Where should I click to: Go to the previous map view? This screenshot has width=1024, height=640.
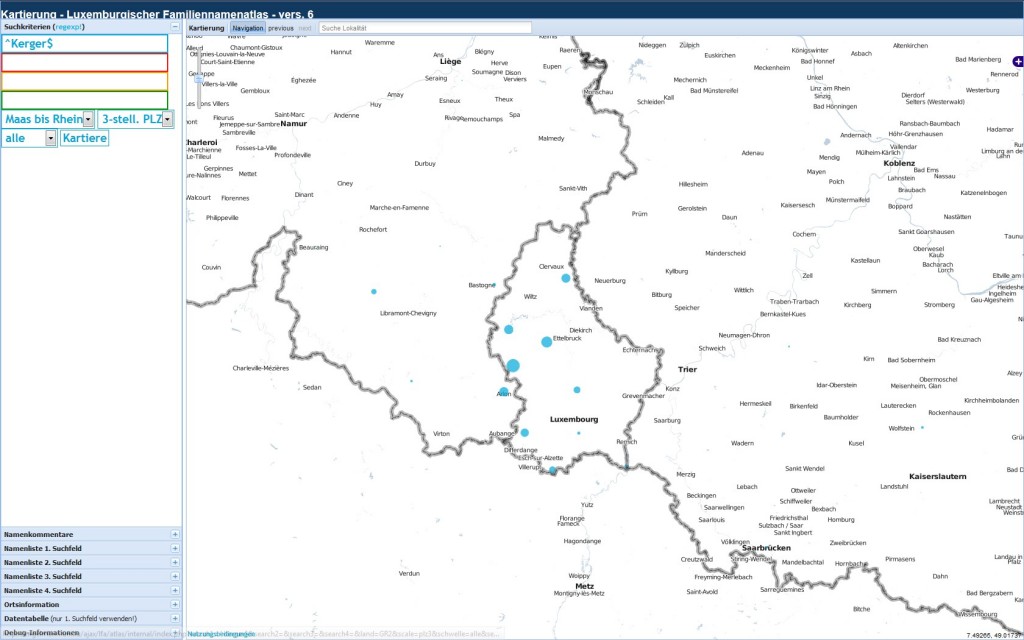pyautogui.click(x=281, y=28)
